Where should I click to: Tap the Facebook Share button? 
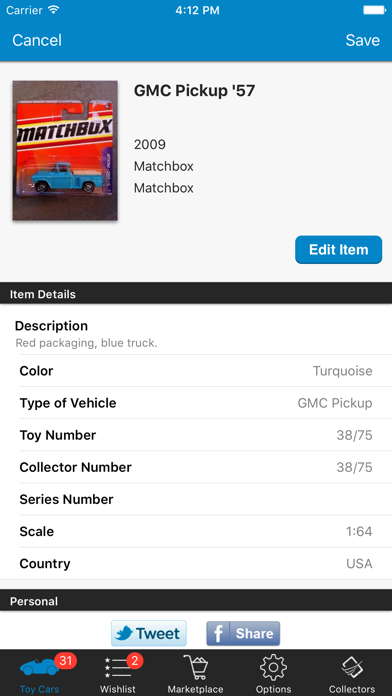pyautogui.click(x=243, y=633)
